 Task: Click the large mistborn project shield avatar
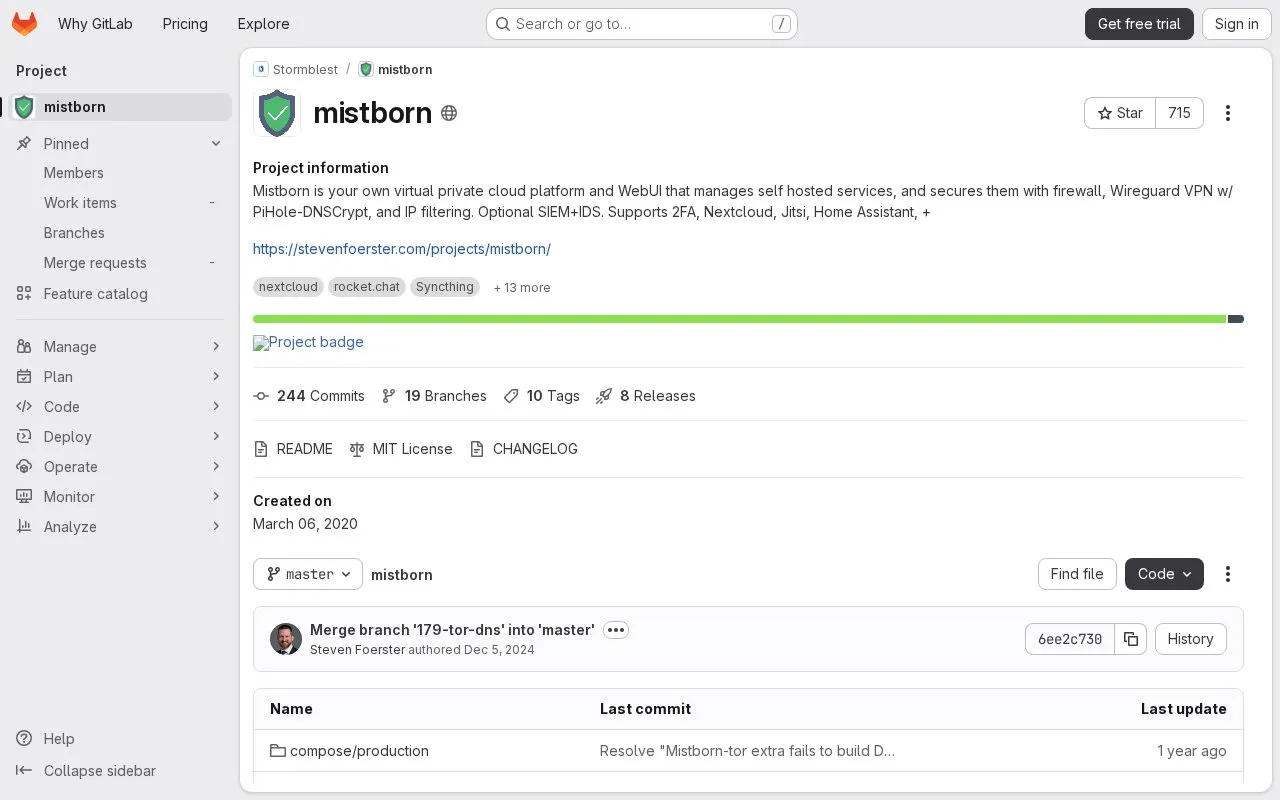pyautogui.click(x=277, y=113)
